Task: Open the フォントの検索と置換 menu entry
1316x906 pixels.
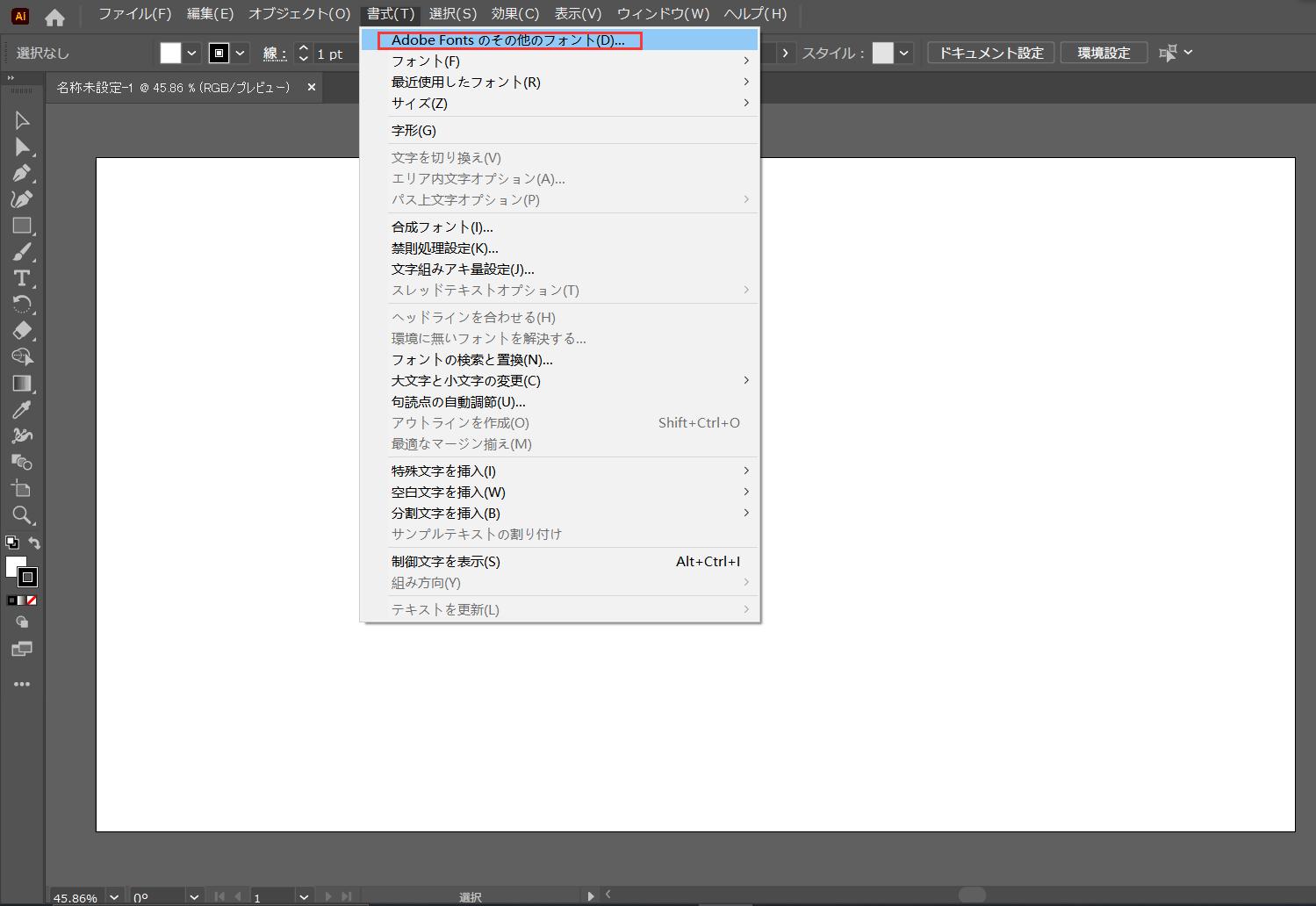Action: coord(471,360)
